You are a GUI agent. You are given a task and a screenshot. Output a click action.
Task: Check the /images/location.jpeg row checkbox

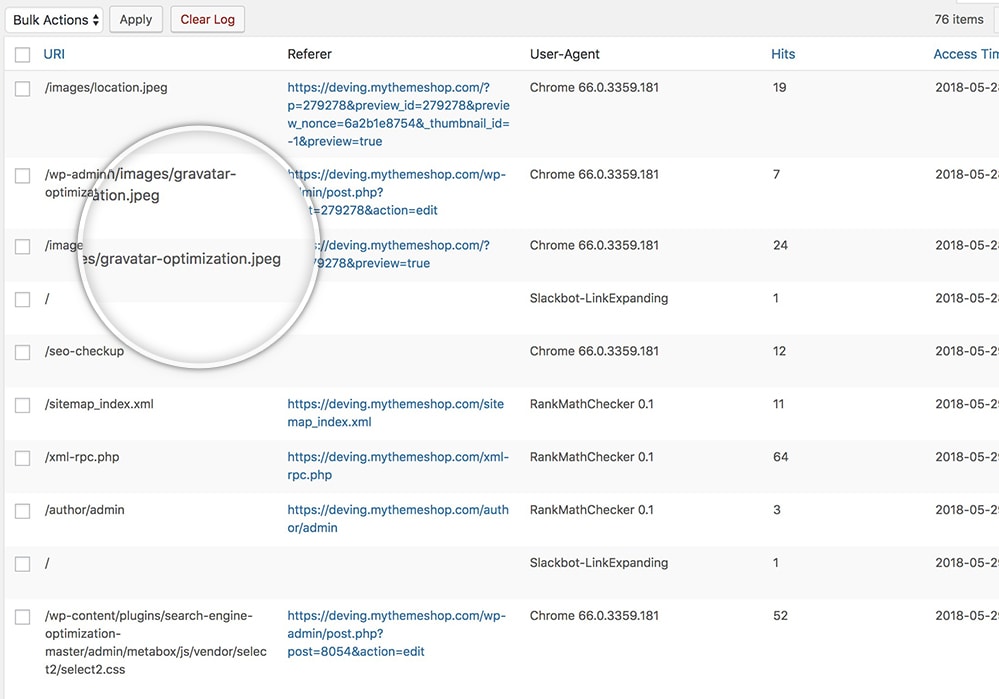coord(22,87)
